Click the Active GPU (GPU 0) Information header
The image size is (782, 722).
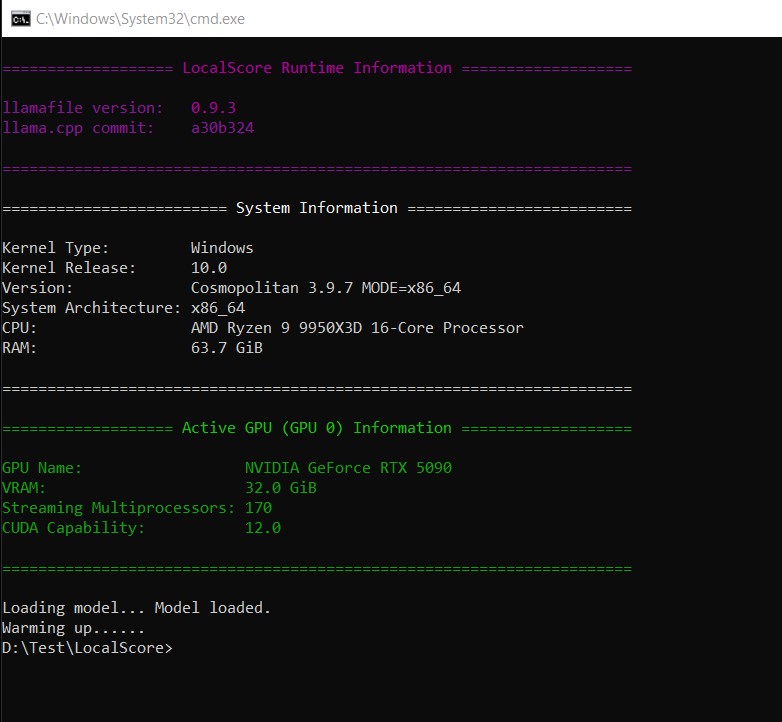317,428
